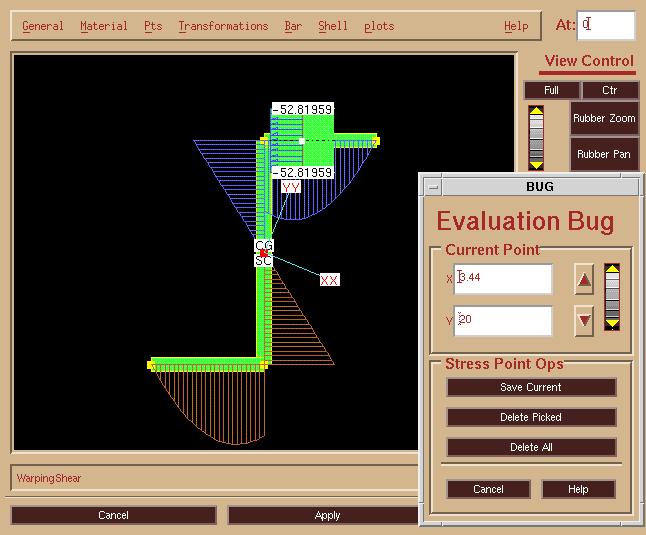The width and height of the screenshot is (646, 535).
Task: Open the Transformations menu
Action: pyautogui.click(x=223, y=26)
